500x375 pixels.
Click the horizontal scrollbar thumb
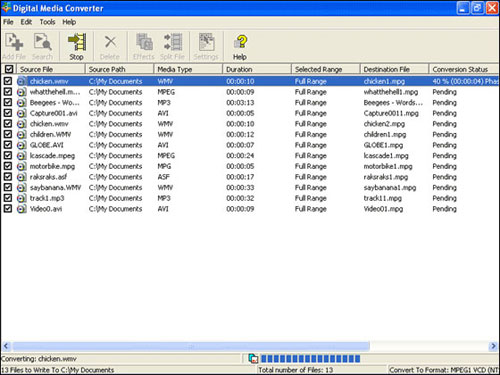[x=191, y=346]
